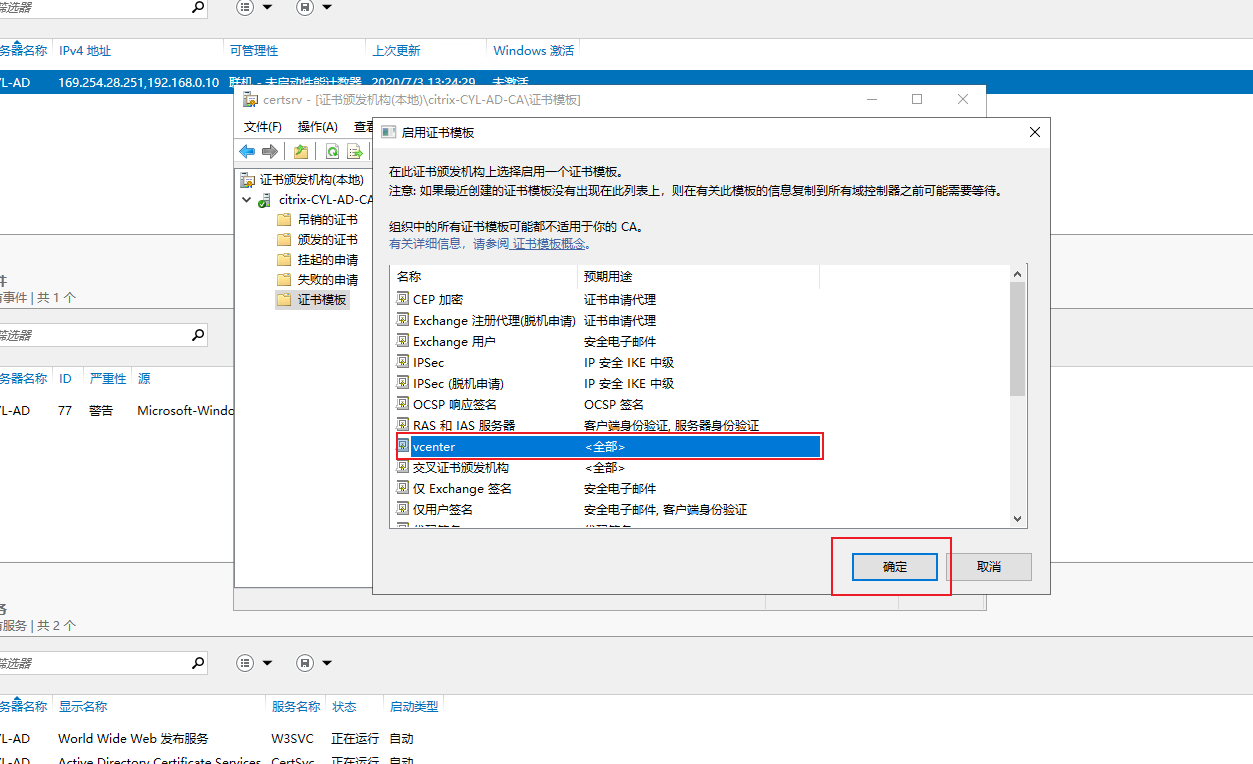Choose the IPSec (脱机申请) template row
Screen dimensions: 1253x764
(458, 384)
